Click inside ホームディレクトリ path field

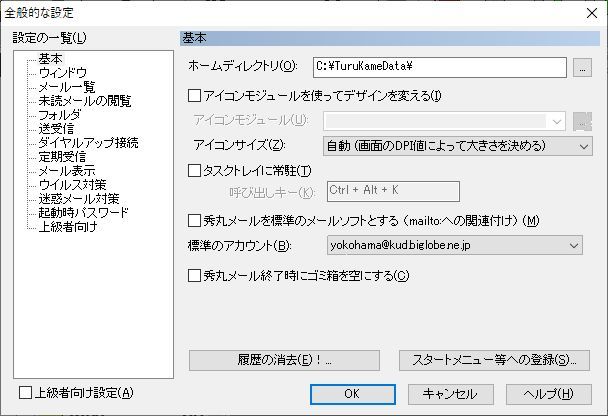point(439,67)
